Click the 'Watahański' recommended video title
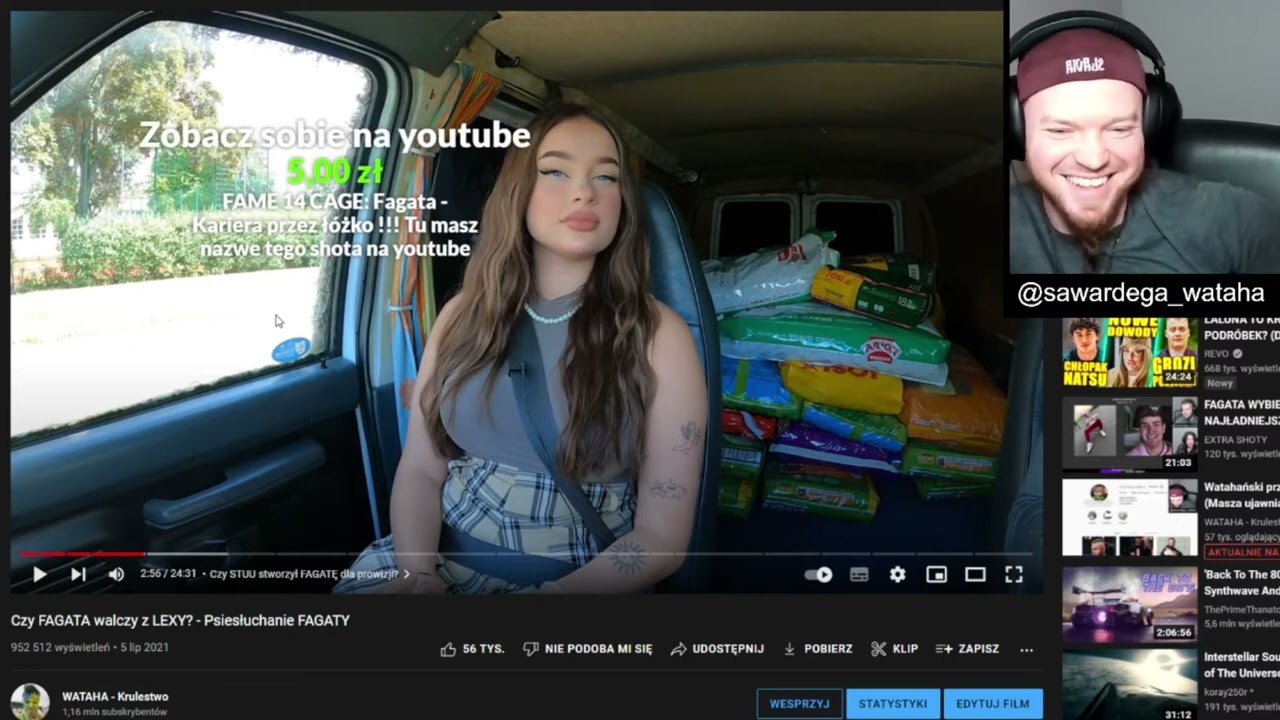The image size is (1280, 720). coord(1241,495)
